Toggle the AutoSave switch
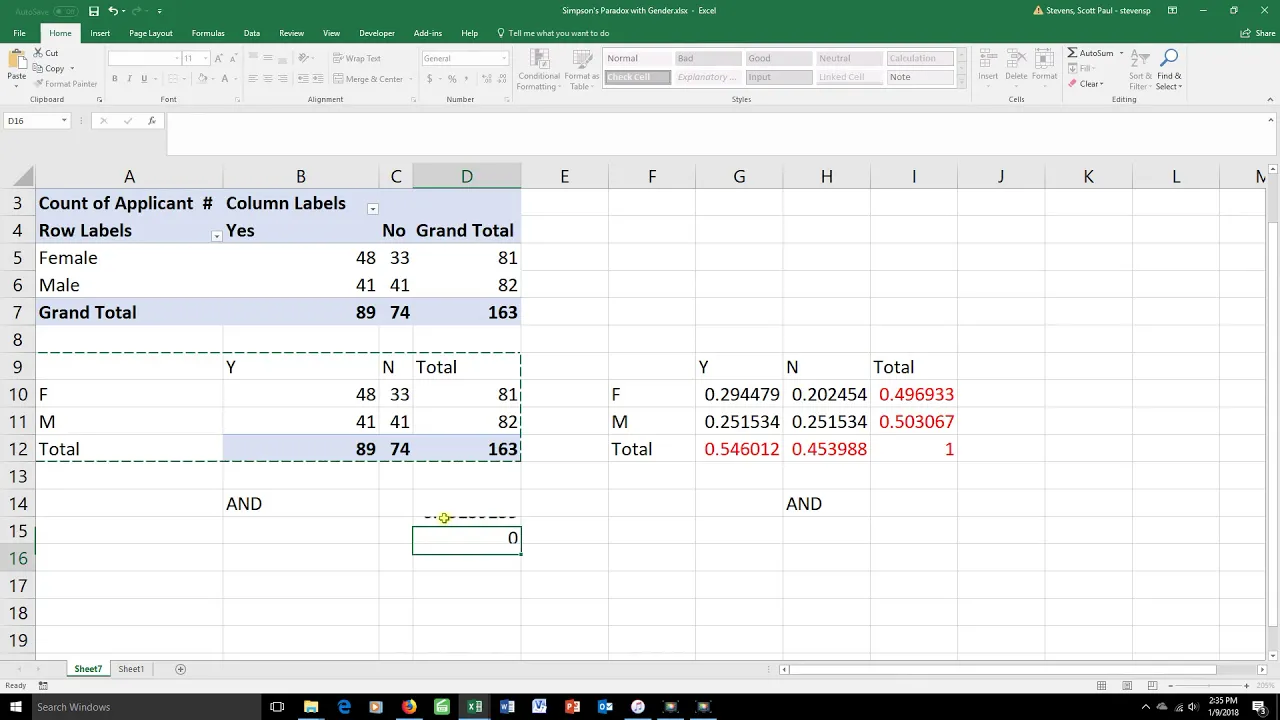The width and height of the screenshot is (1280, 720). click(66, 11)
